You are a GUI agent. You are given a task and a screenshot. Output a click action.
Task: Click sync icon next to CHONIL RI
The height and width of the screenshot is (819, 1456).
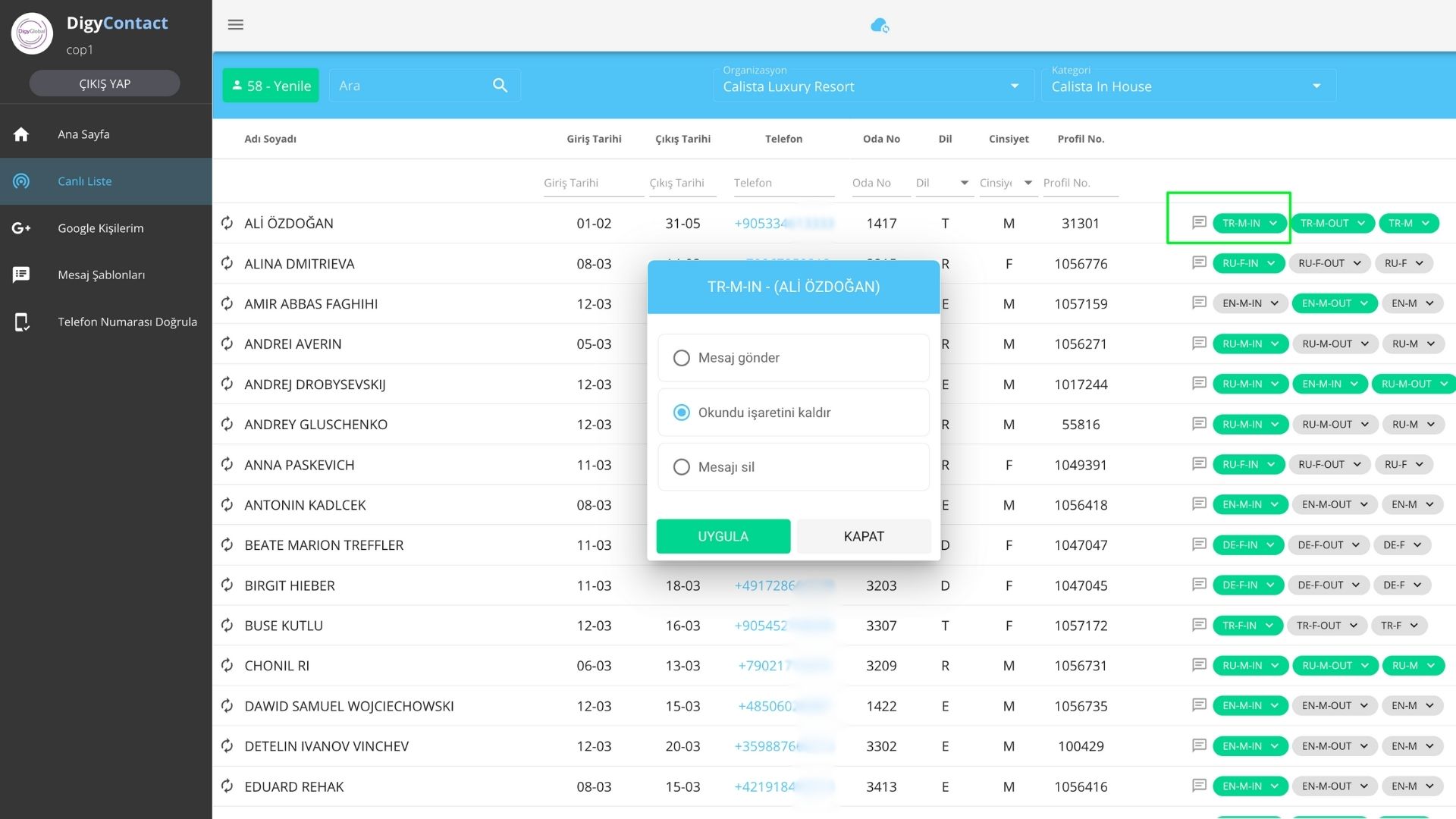point(227,666)
